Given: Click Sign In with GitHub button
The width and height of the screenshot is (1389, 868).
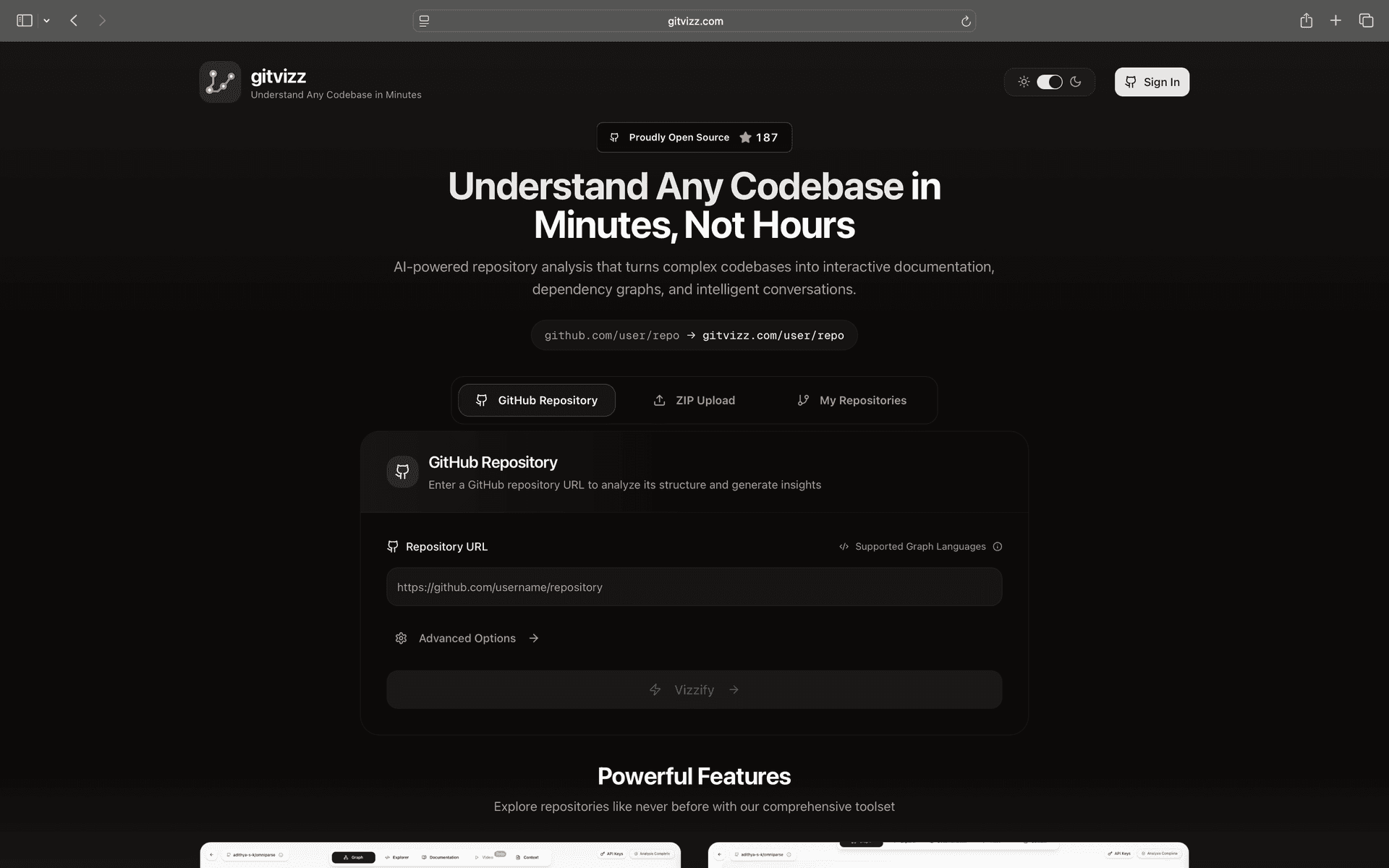Looking at the screenshot, I should coord(1152,82).
